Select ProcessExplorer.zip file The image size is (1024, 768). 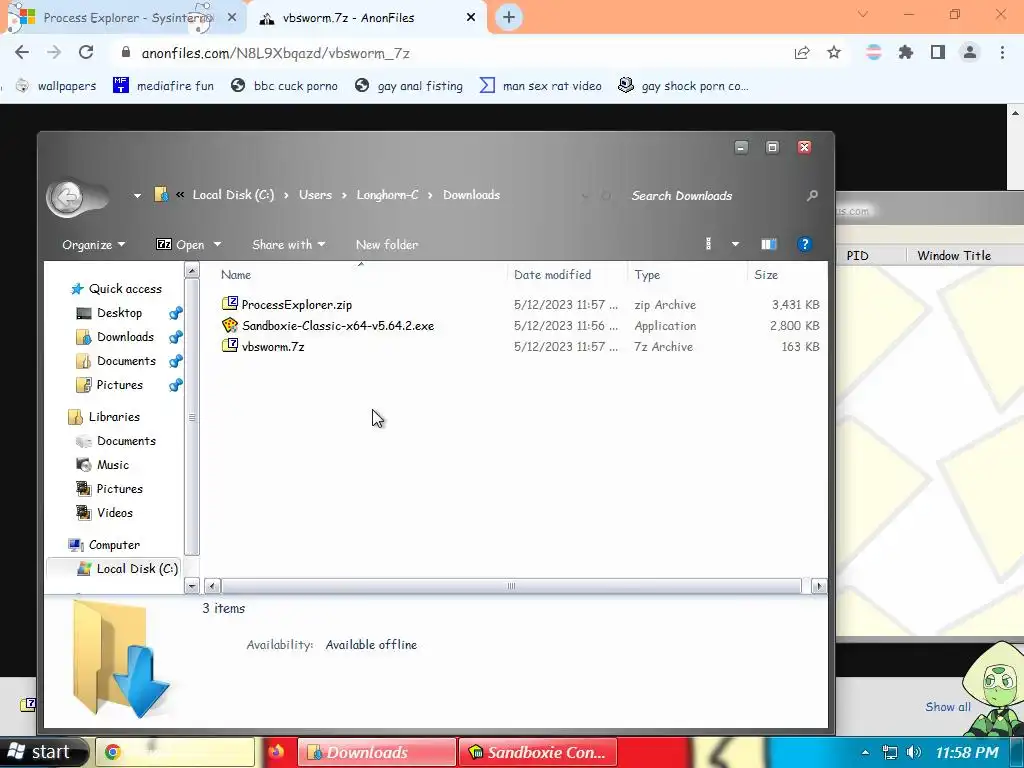296,304
